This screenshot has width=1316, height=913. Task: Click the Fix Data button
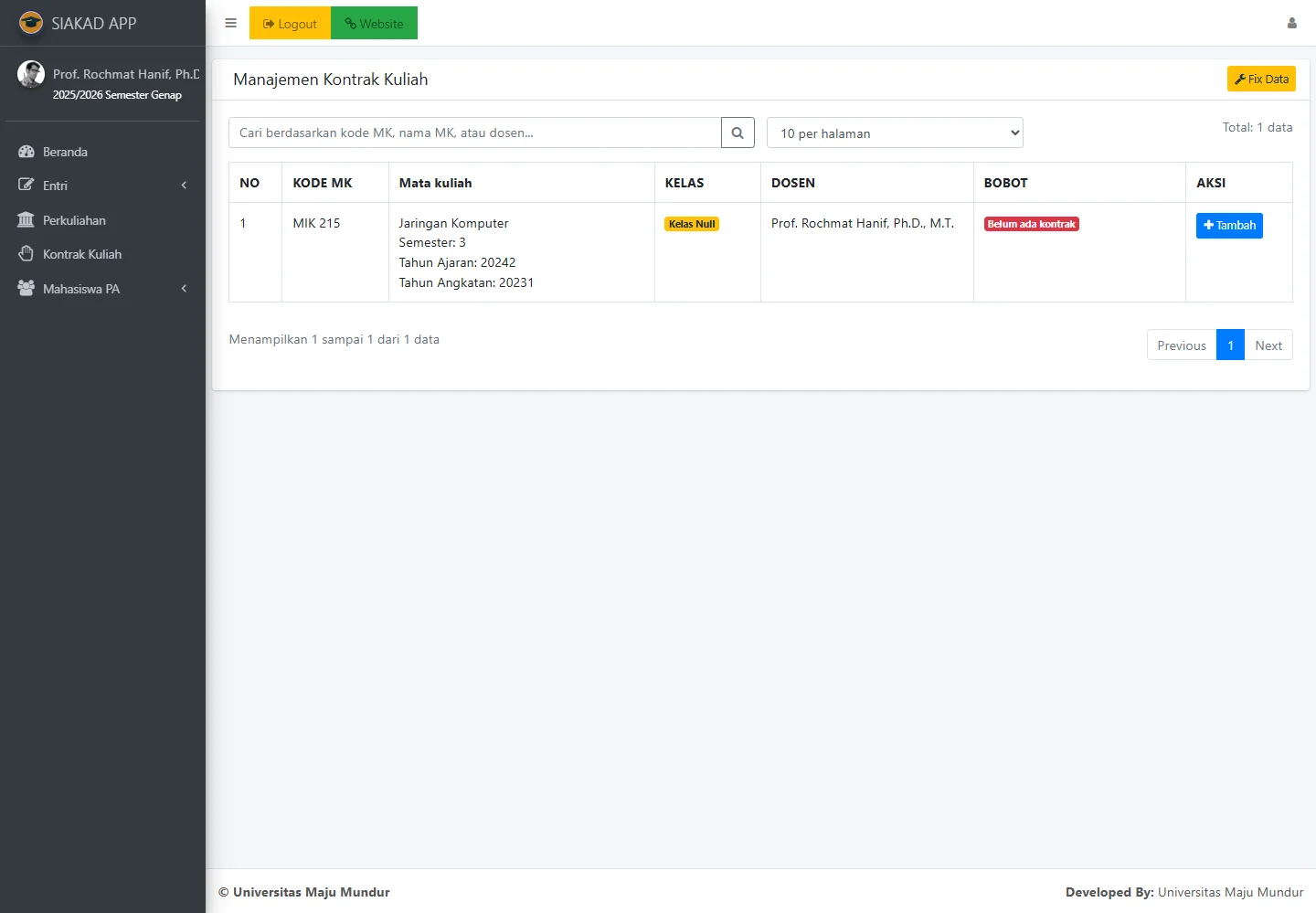coord(1260,80)
